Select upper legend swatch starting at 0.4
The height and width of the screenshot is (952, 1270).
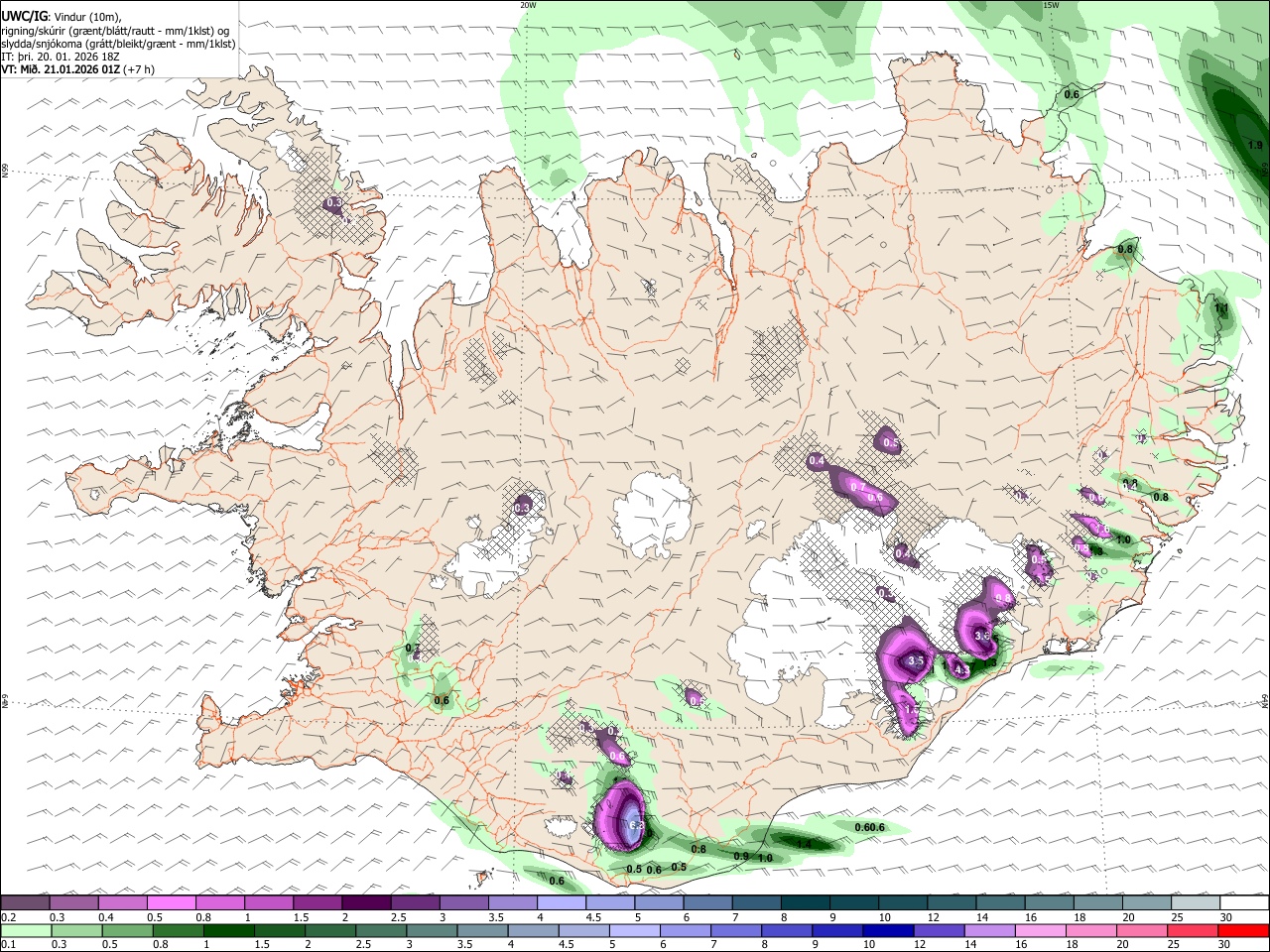tap(123, 902)
